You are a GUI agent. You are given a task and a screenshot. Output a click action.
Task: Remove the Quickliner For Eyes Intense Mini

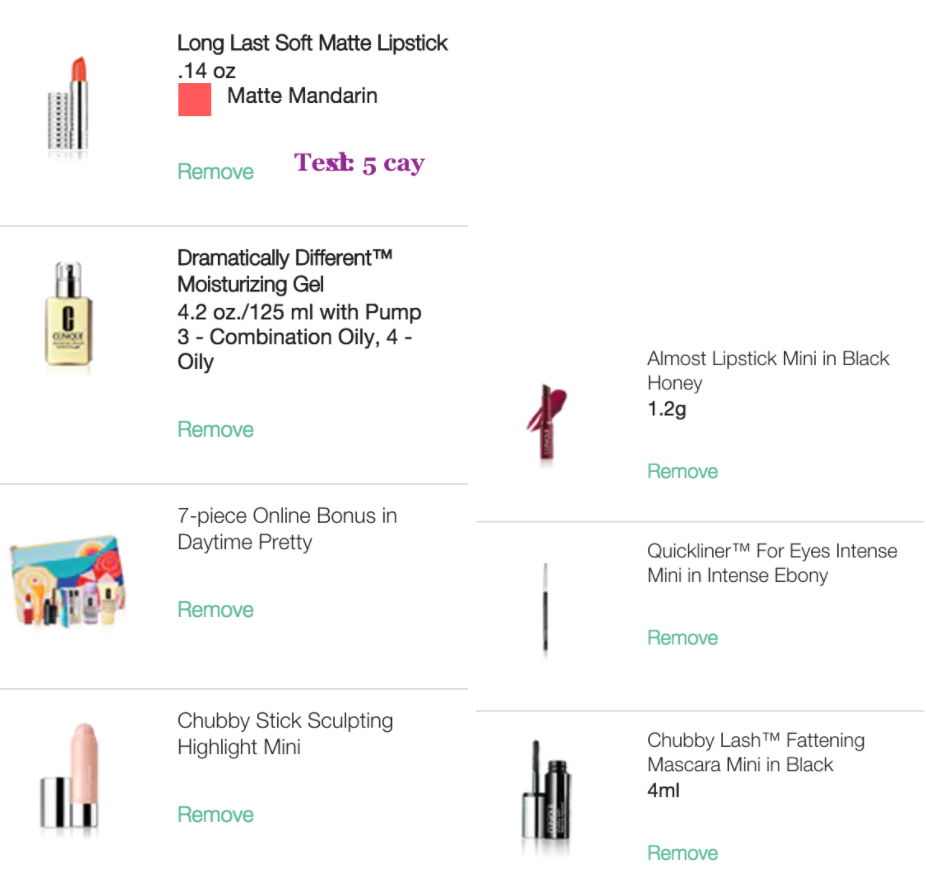(x=683, y=638)
